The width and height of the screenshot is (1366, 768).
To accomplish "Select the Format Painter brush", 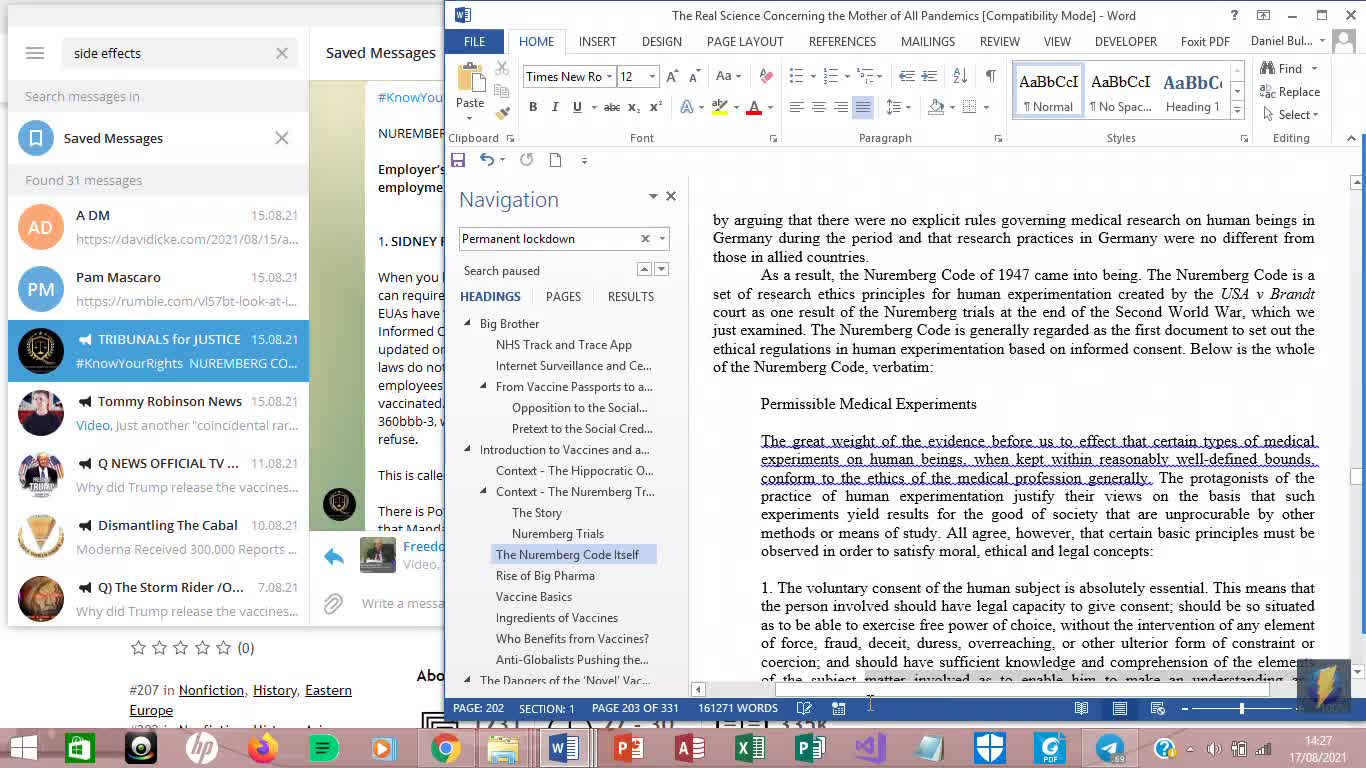I will [502, 113].
